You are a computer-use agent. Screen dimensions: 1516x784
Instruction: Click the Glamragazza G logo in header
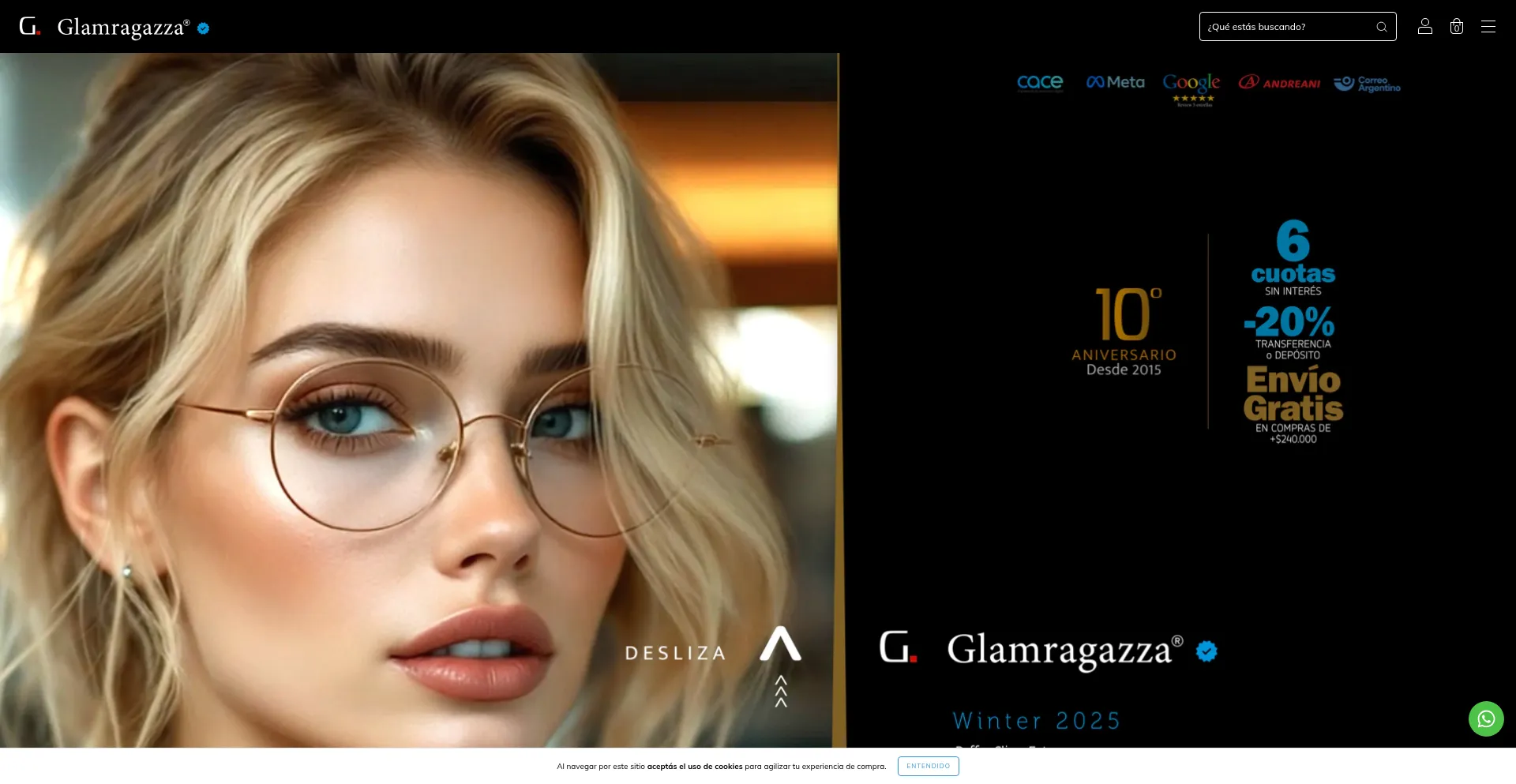pos(29,27)
